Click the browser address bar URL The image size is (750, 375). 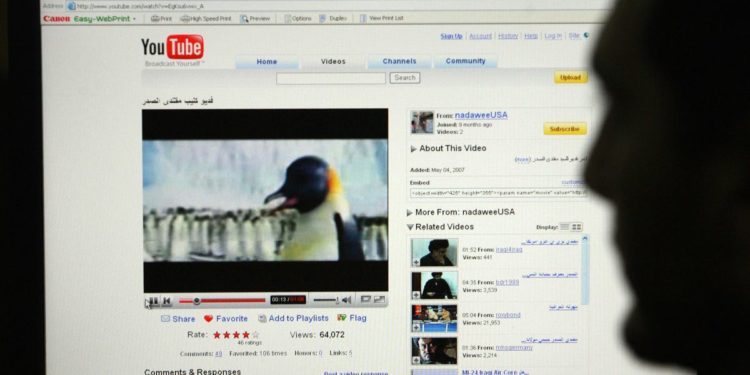click(x=140, y=6)
